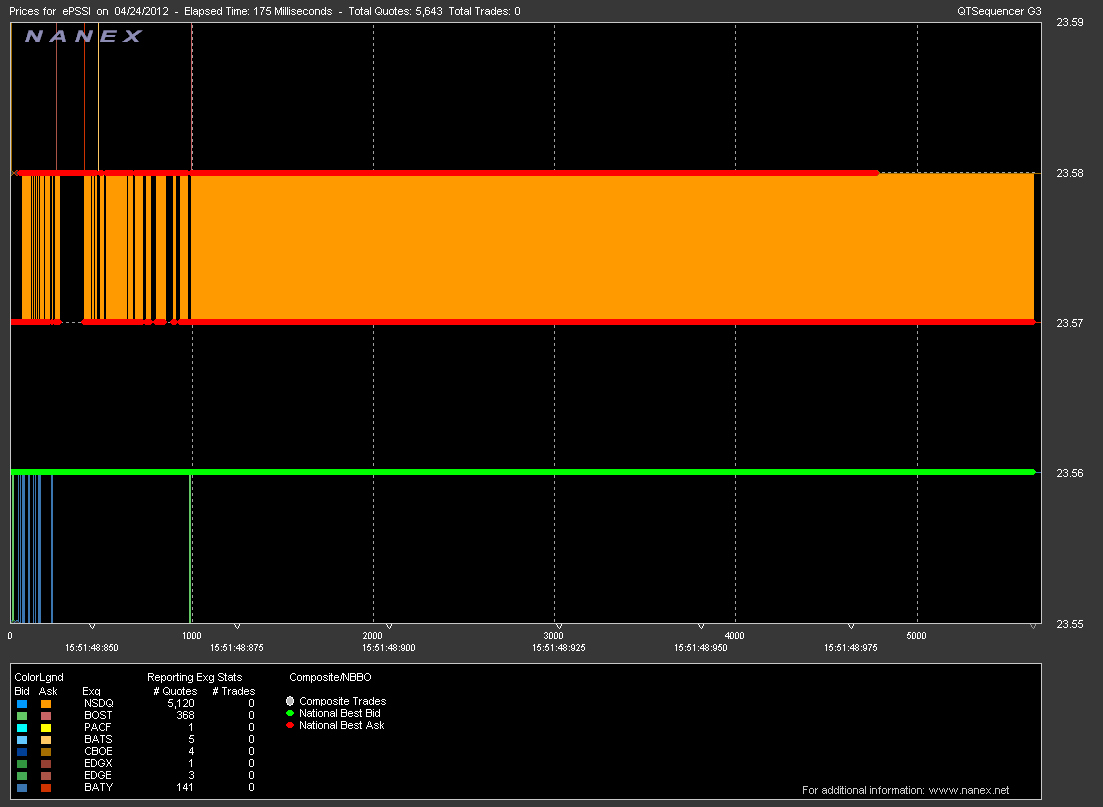Select the NSDQ ask color swatch

[46, 704]
